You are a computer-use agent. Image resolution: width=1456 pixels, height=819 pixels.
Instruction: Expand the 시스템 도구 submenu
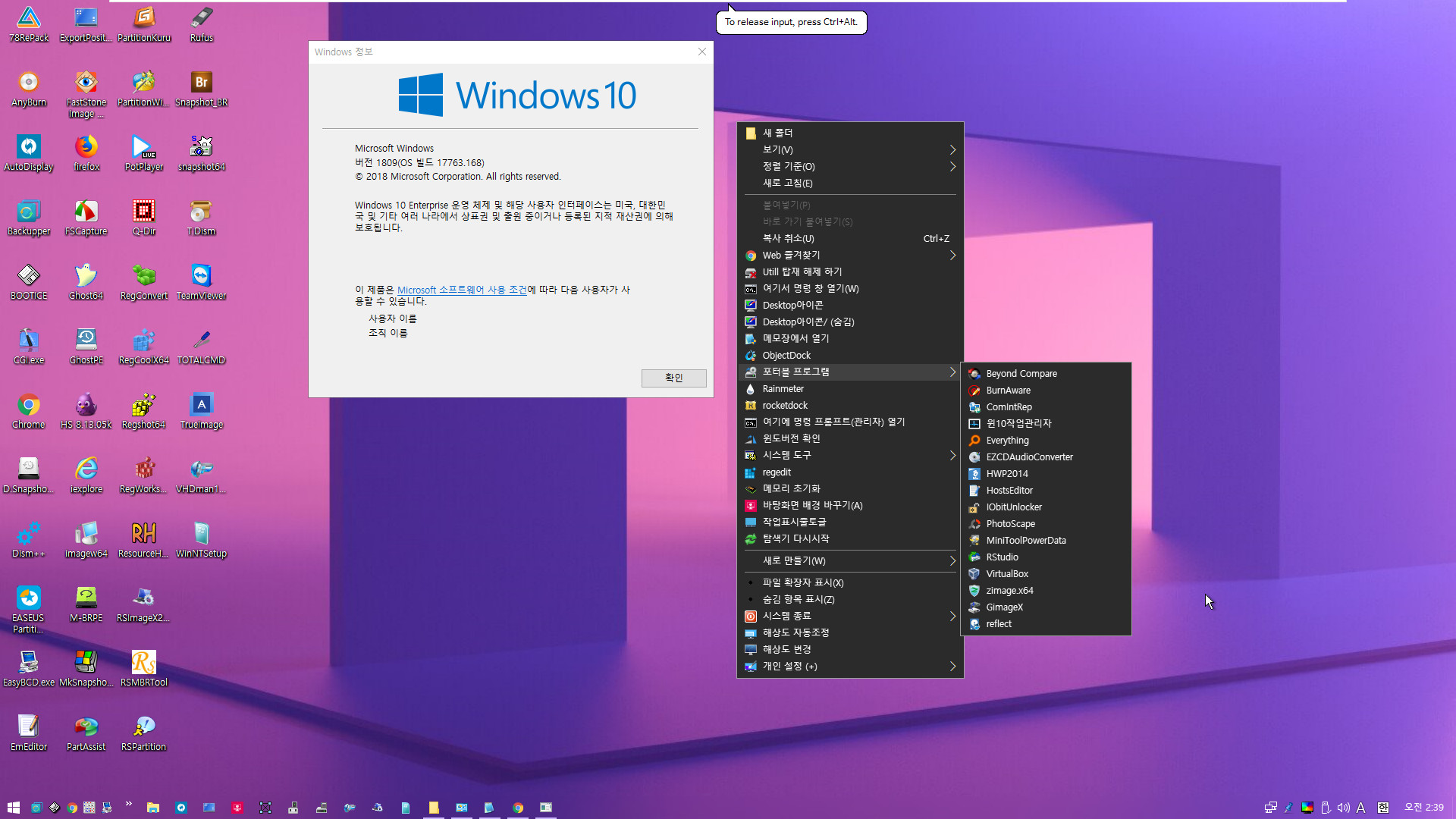tap(850, 455)
